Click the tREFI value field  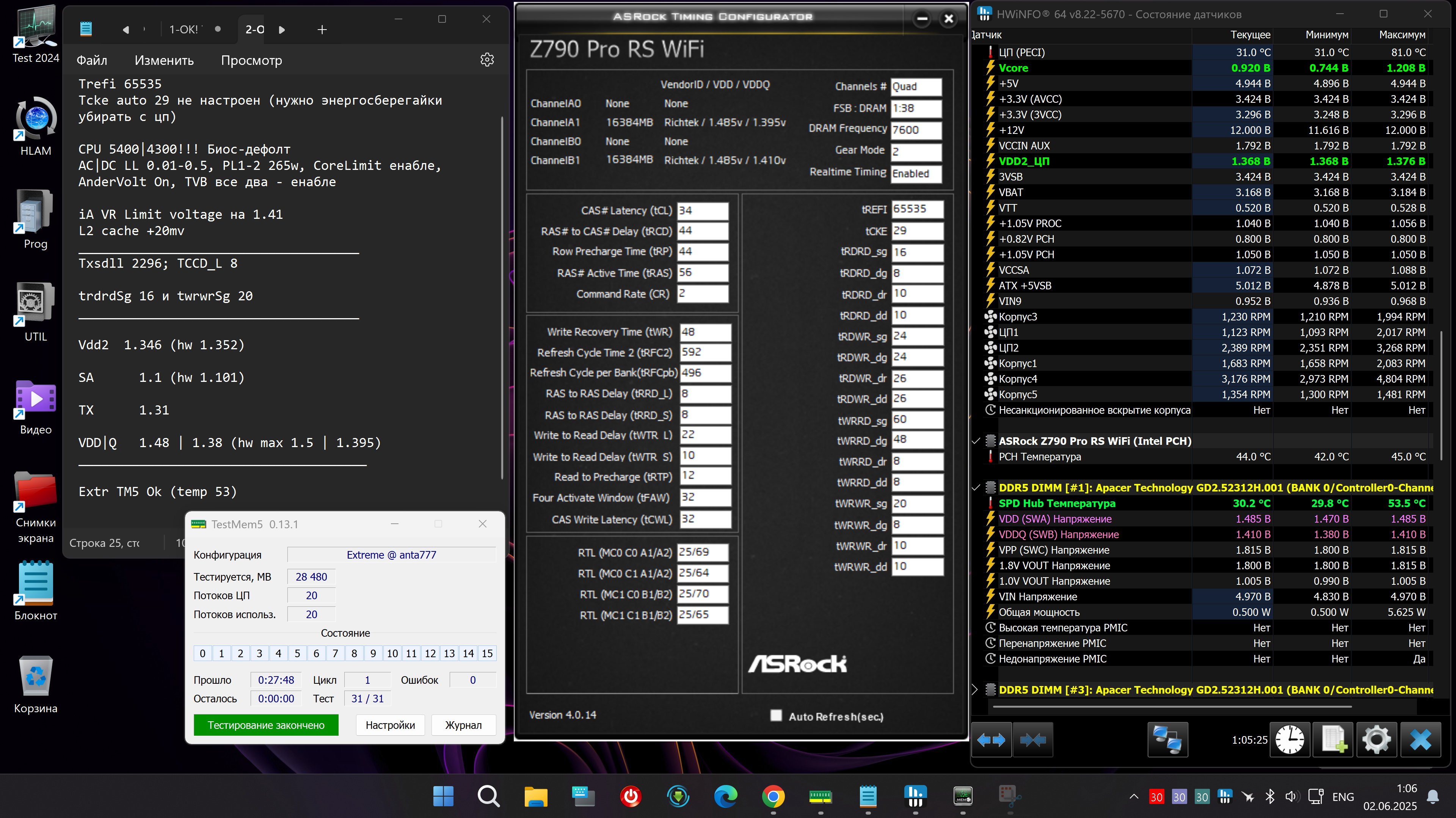[917, 209]
